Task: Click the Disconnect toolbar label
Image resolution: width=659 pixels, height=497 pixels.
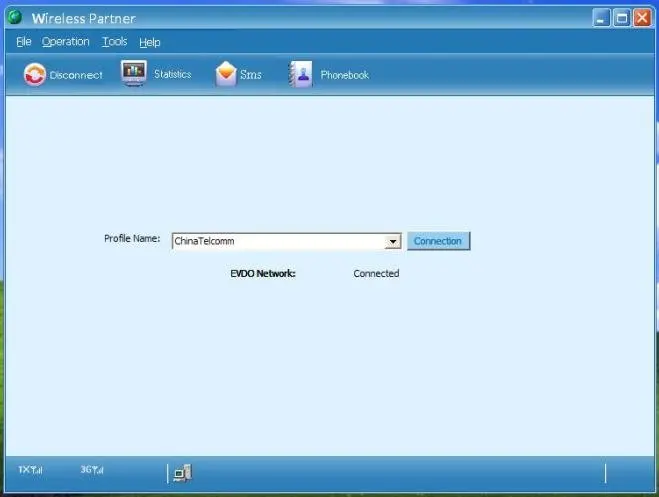Action: 76,75
